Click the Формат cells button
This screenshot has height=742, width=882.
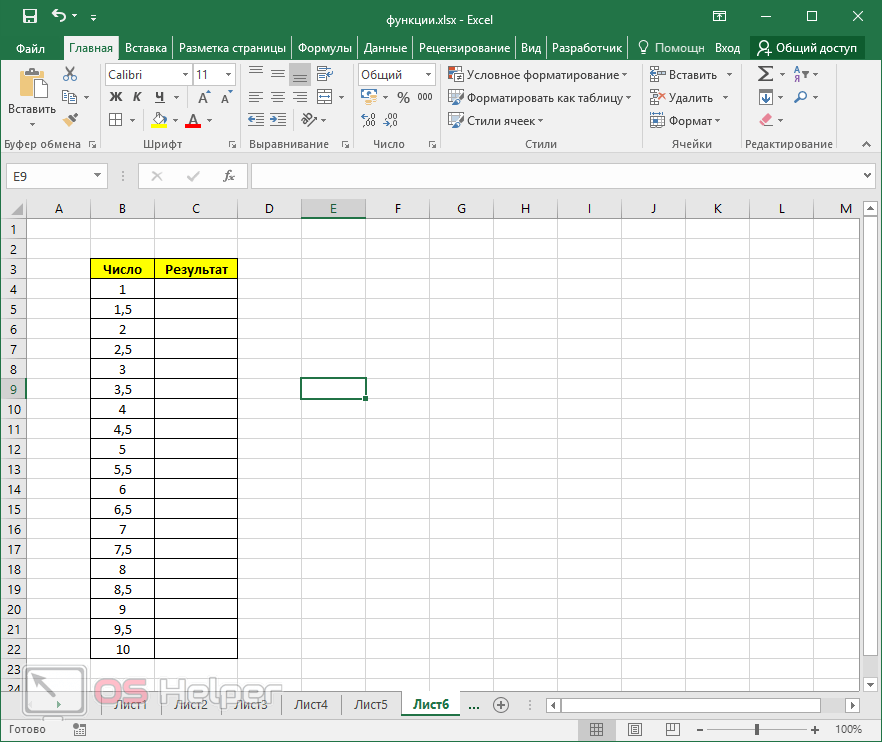pyautogui.click(x=686, y=120)
